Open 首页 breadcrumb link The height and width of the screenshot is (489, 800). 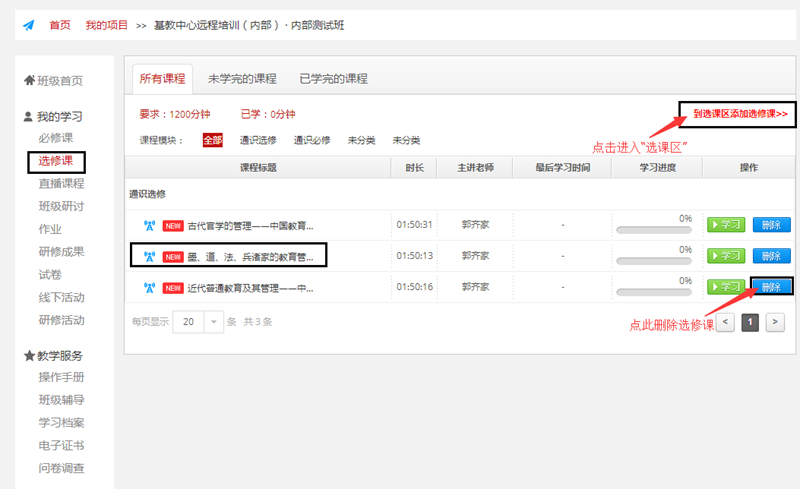pos(60,25)
